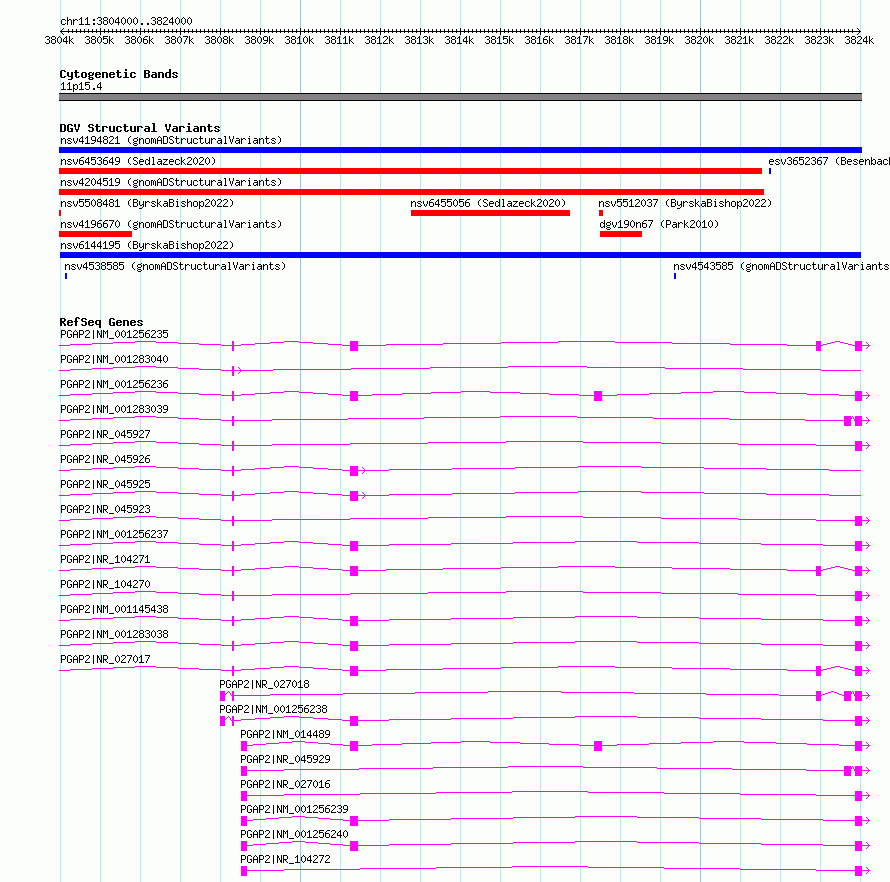The width and height of the screenshot is (890, 882).
Task: Open the nsv4538585 variant label
Action: click(x=175, y=266)
